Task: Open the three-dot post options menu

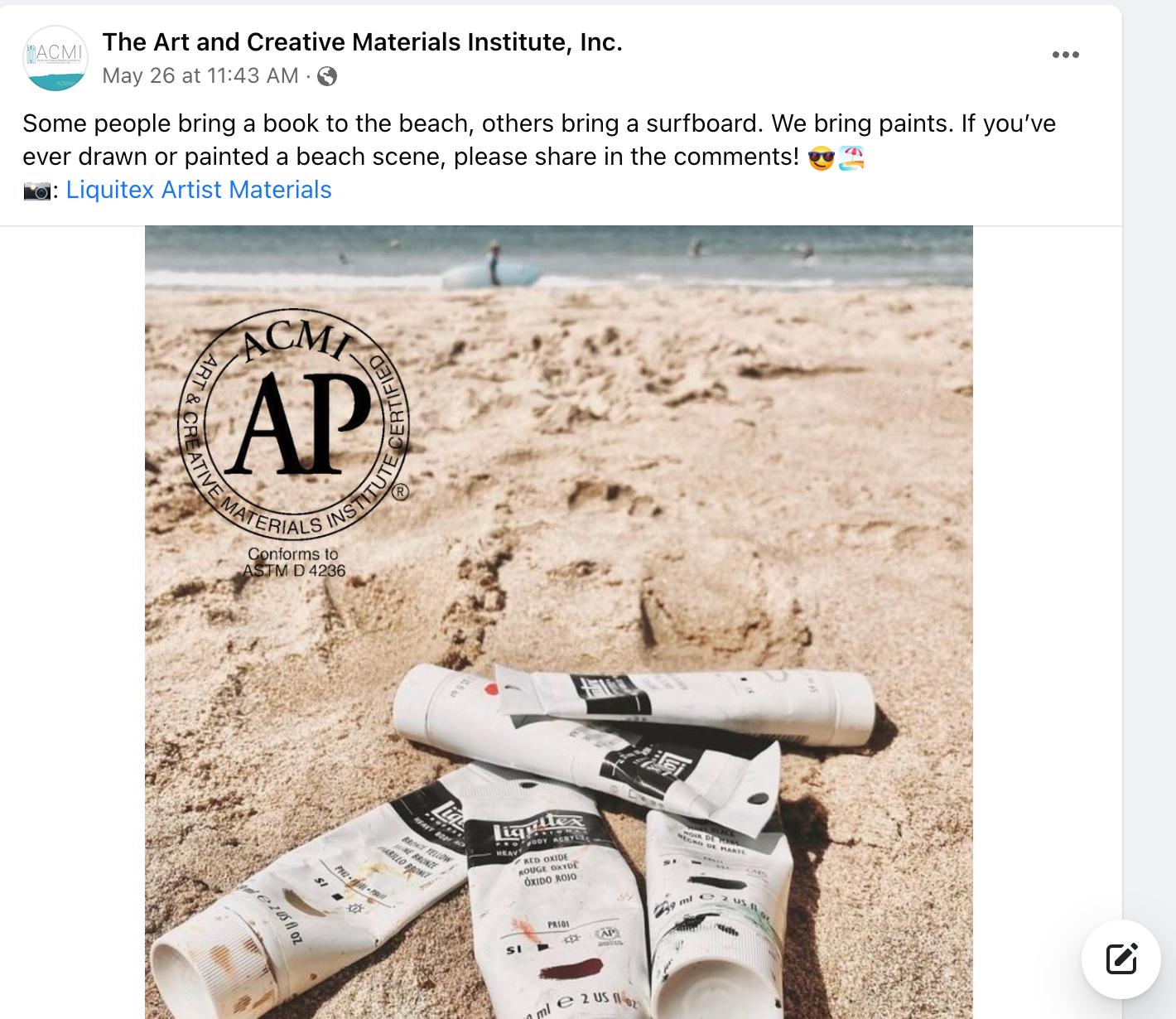Action: click(x=1065, y=55)
